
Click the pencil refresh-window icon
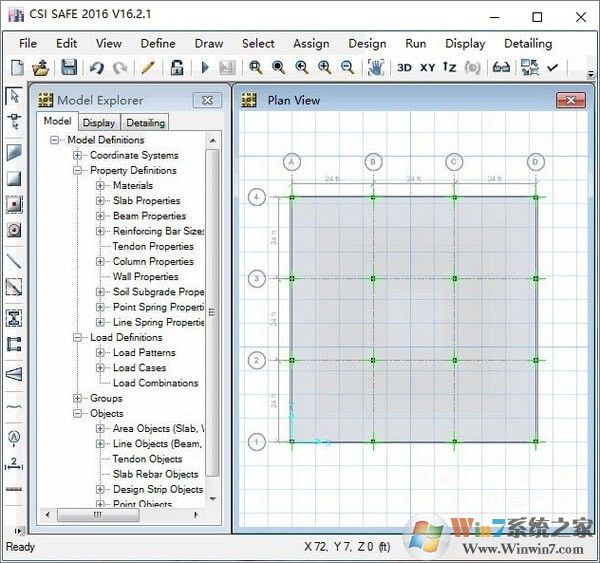pos(148,68)
